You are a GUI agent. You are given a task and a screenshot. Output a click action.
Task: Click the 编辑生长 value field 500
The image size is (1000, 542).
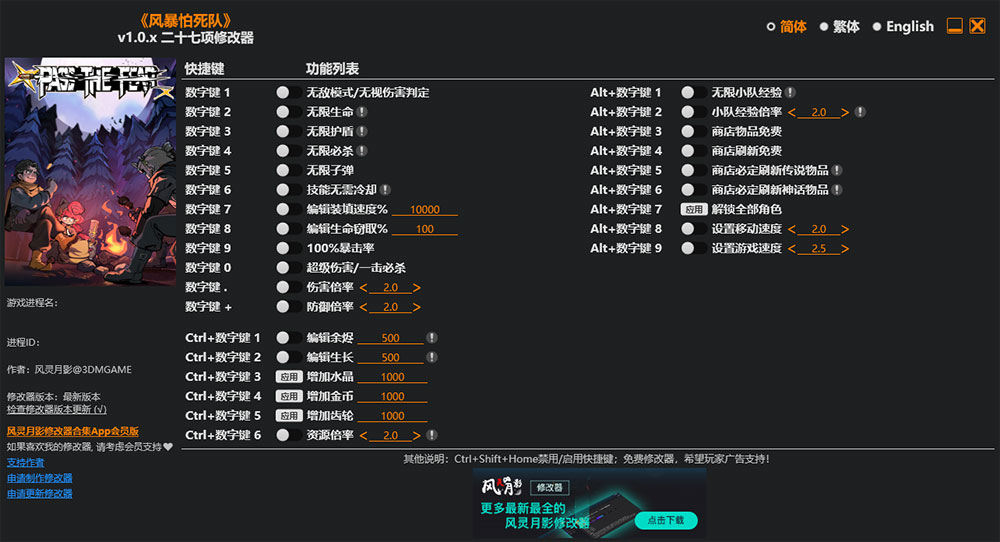tap(390, 357)
